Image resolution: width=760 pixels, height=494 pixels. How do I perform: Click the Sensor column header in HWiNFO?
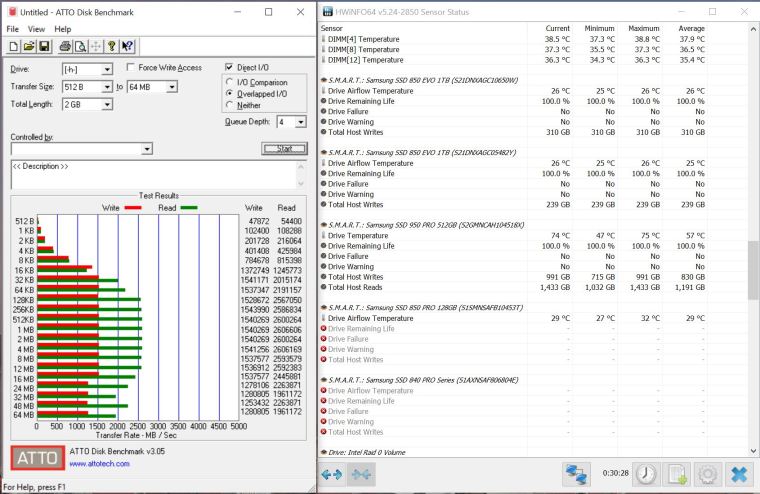(x=332, y=29)
